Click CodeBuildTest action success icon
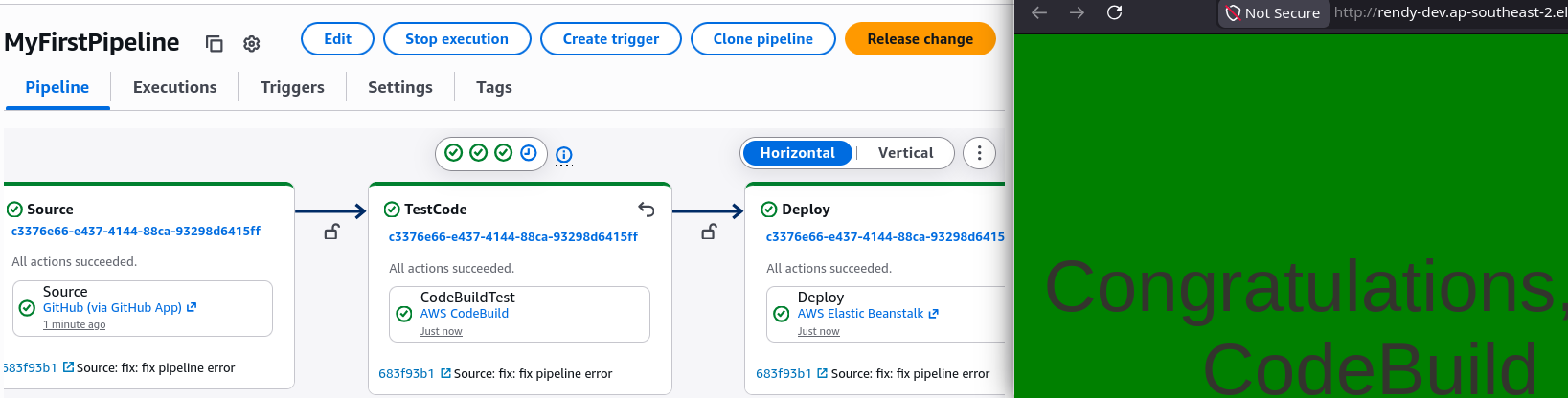Image resolution: width=1568 pixels, height=398 pixels. (x=404, y=314)
